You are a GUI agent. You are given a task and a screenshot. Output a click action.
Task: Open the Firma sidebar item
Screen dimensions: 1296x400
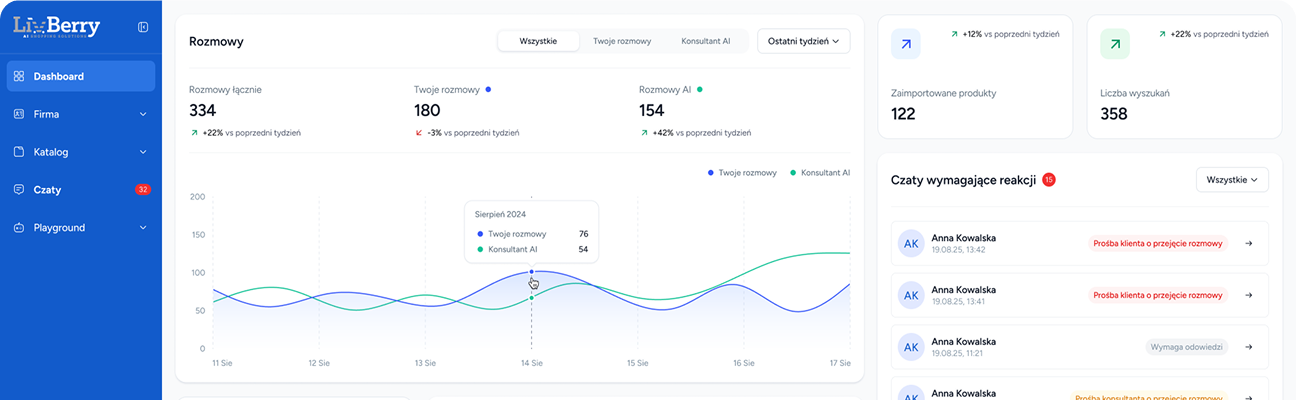click(x=81, y=114)
